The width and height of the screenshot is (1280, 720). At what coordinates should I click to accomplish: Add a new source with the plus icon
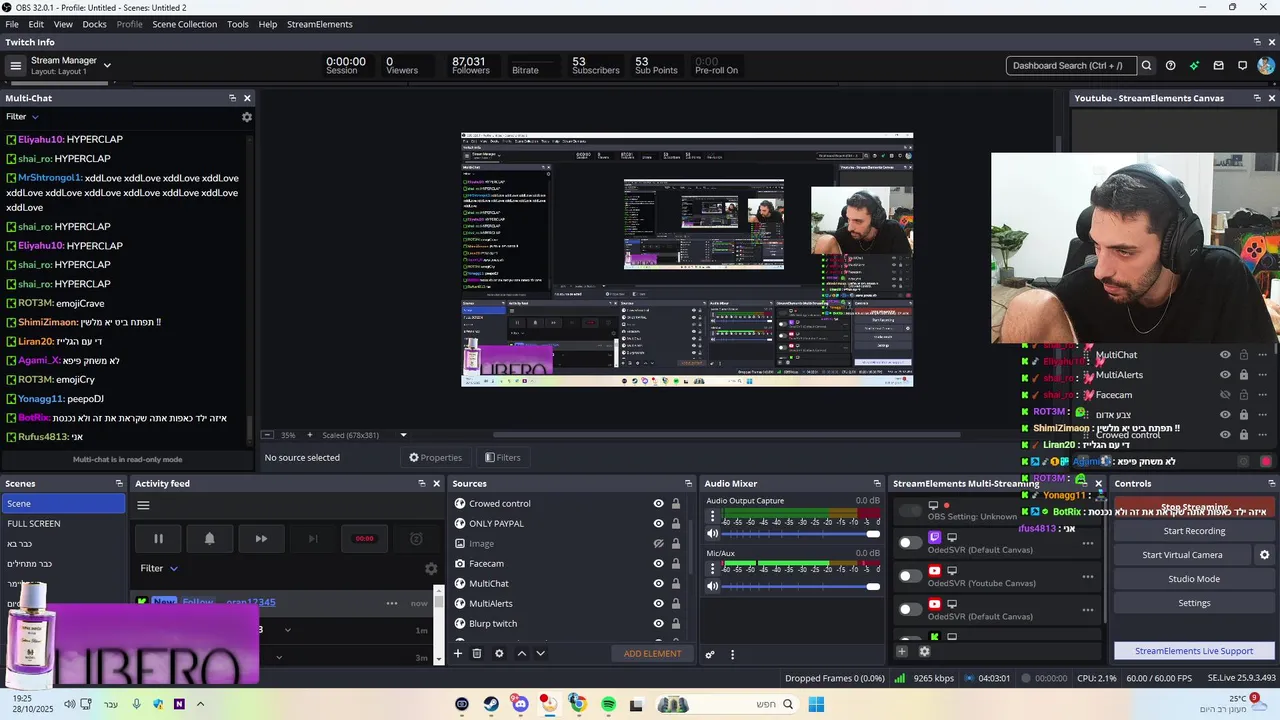458,654
